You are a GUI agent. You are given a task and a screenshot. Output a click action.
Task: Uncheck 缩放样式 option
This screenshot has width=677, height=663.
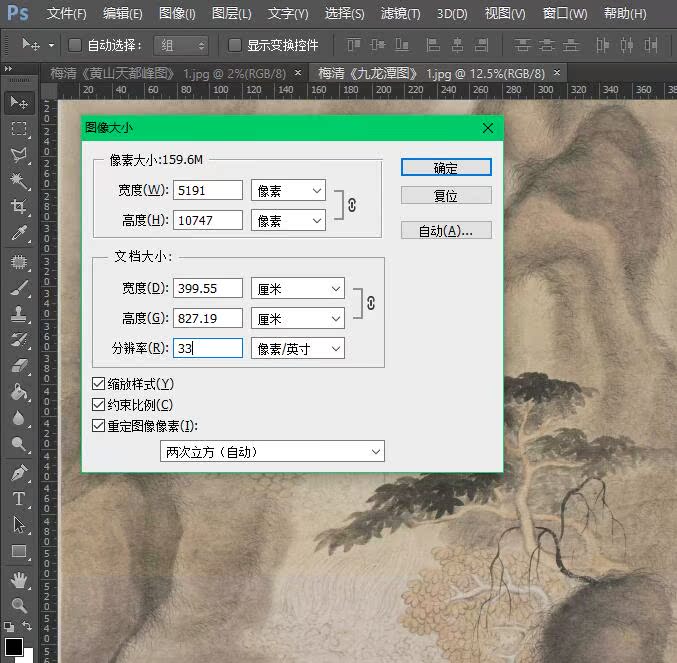click(98, 383)
